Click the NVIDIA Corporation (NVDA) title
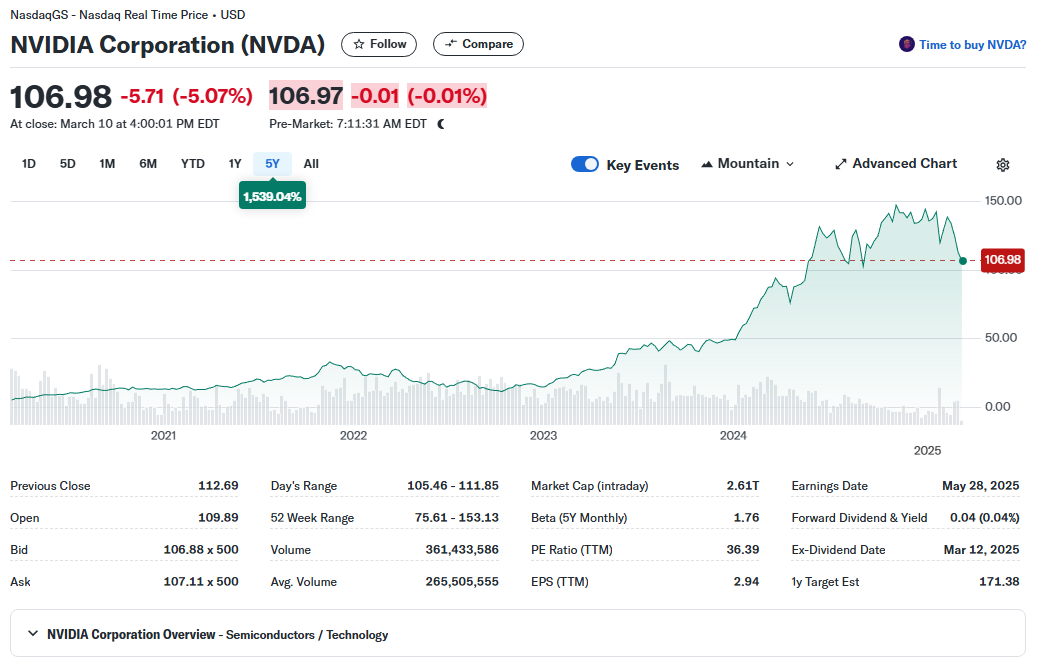This screenshot has width=1041, height=667. coord(168,45)
